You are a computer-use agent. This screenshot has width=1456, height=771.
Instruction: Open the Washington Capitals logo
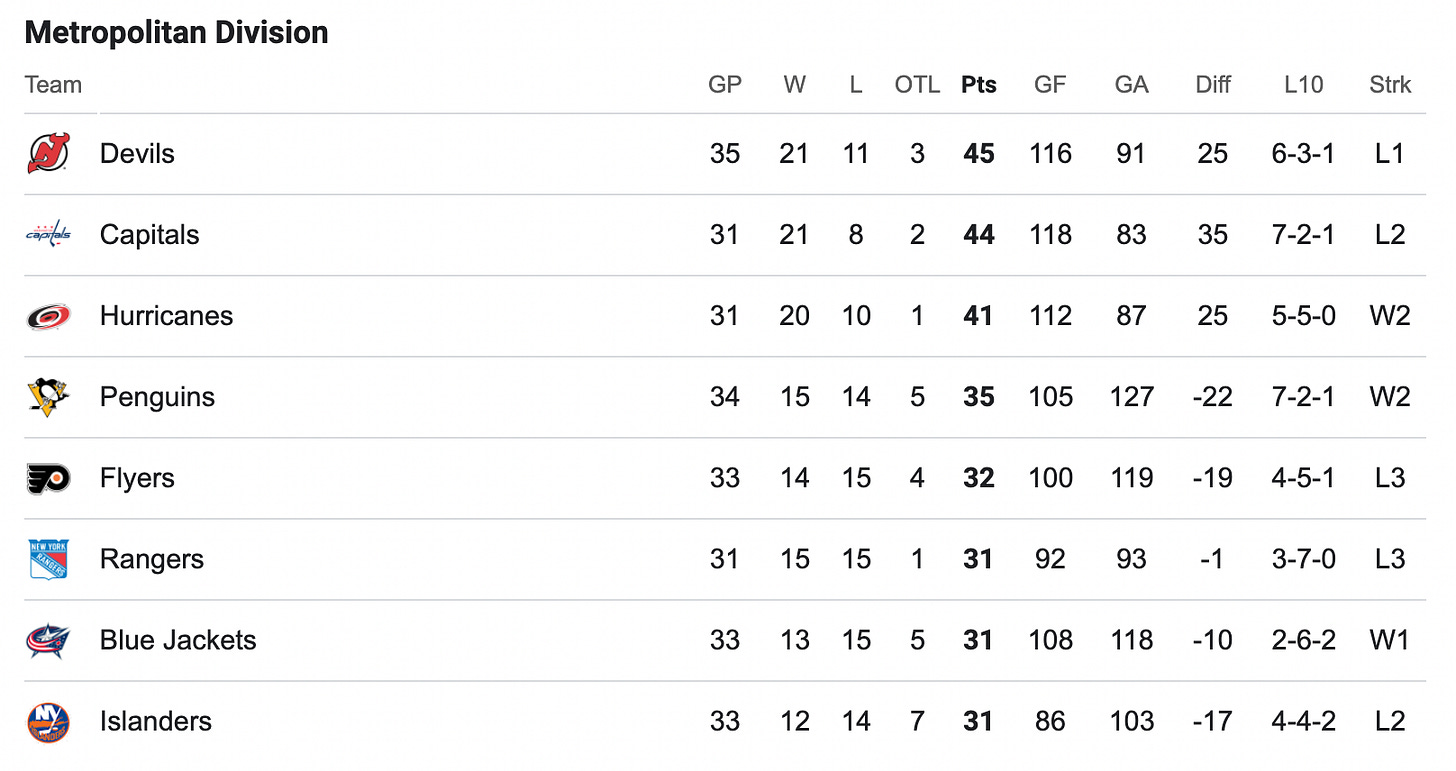48,235
